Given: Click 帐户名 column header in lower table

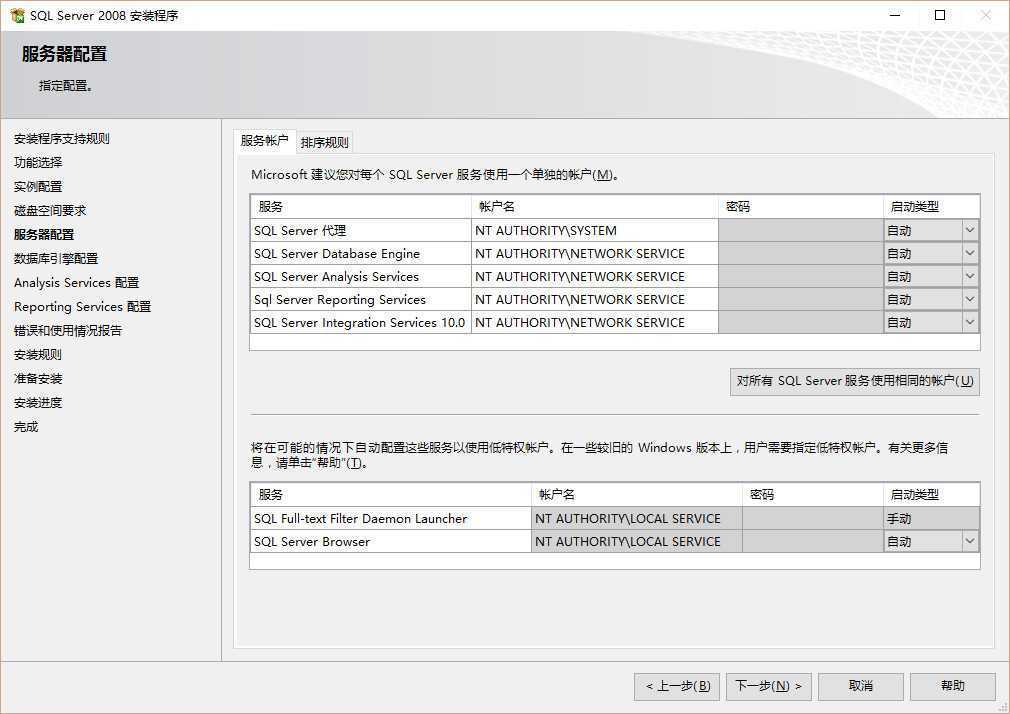Looking at the screenshot, I should click(x=637, y=495).
